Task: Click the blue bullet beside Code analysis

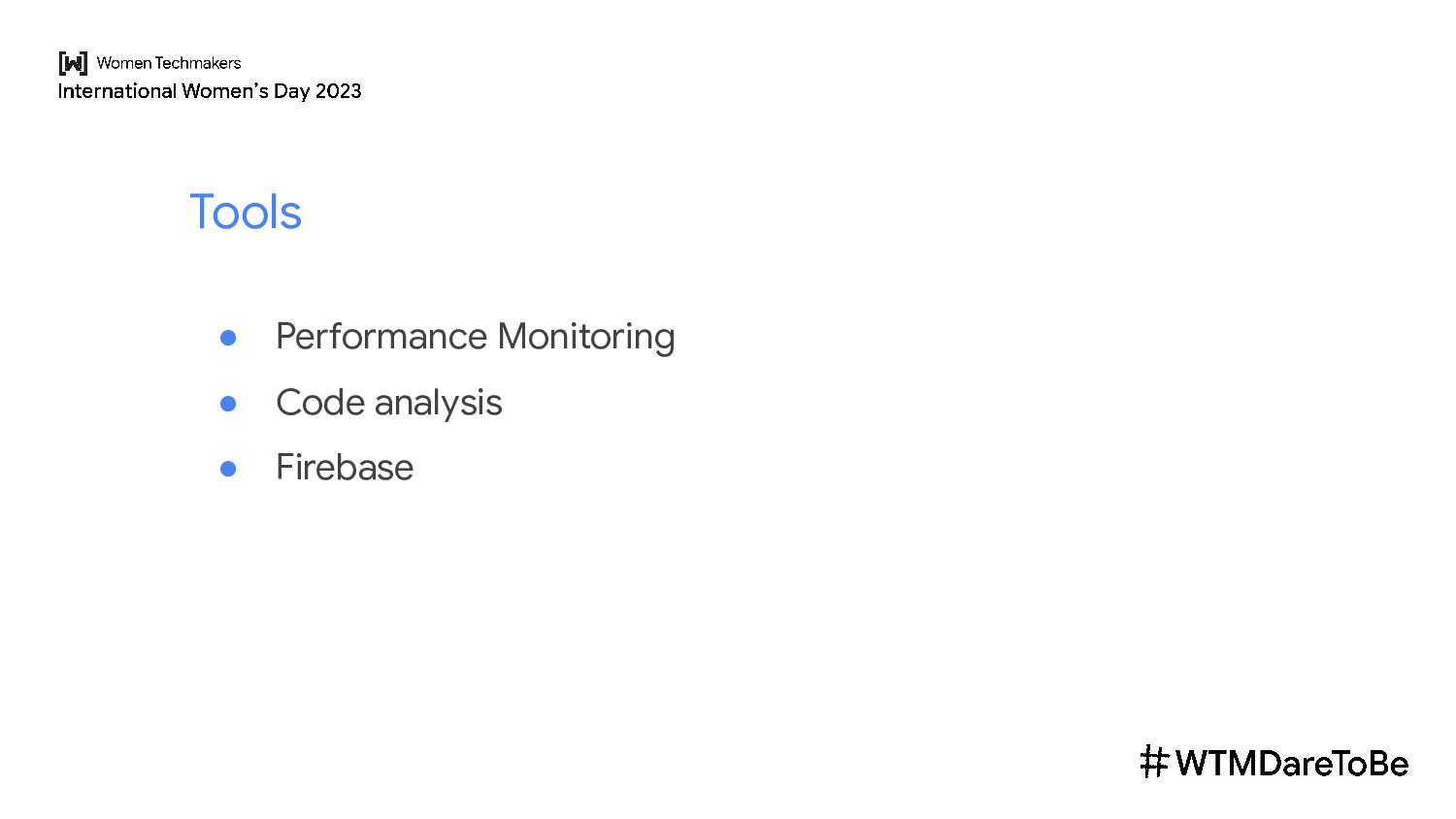Action: (228, 404)
